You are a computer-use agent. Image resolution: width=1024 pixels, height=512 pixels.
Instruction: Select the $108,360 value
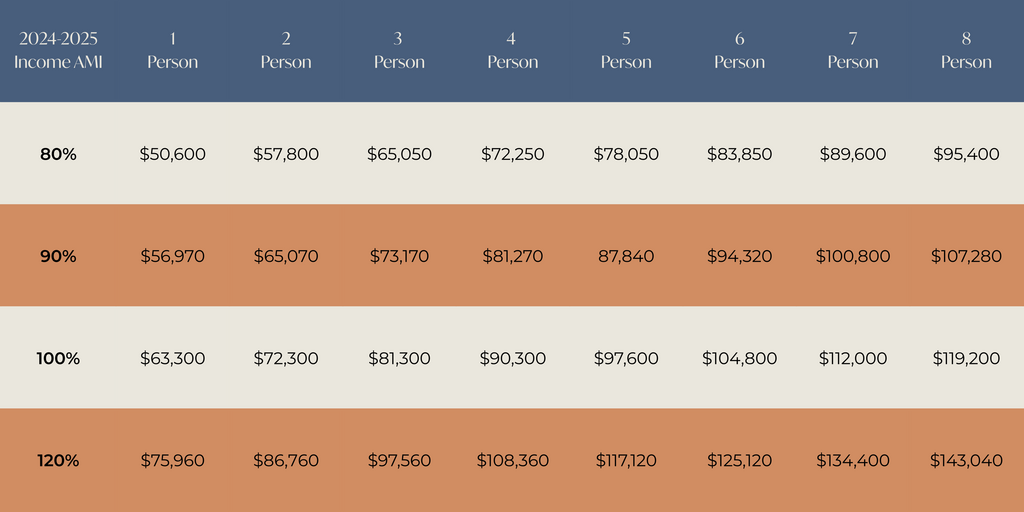512,461
